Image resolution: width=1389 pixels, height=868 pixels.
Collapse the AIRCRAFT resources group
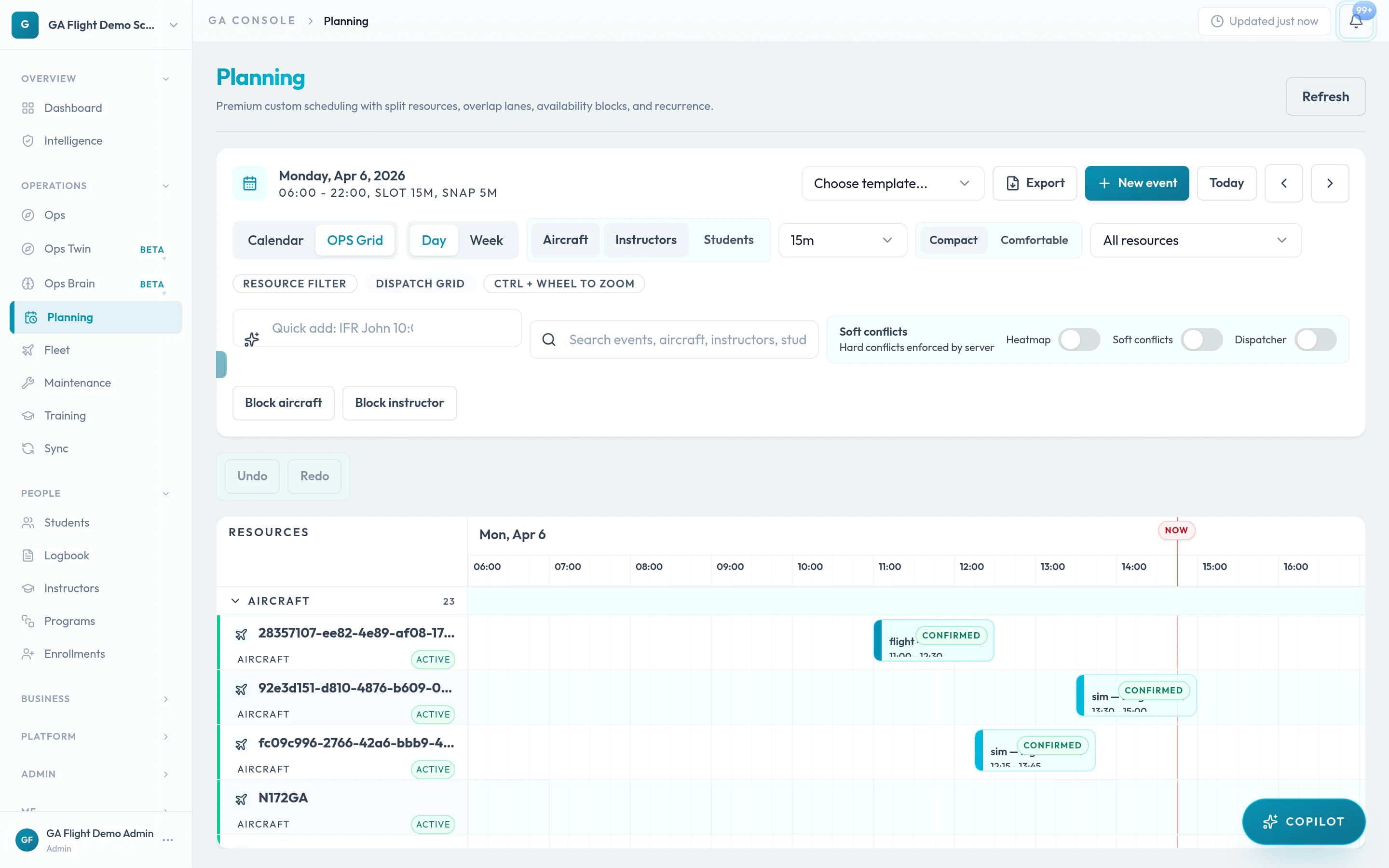coord(235,600)
